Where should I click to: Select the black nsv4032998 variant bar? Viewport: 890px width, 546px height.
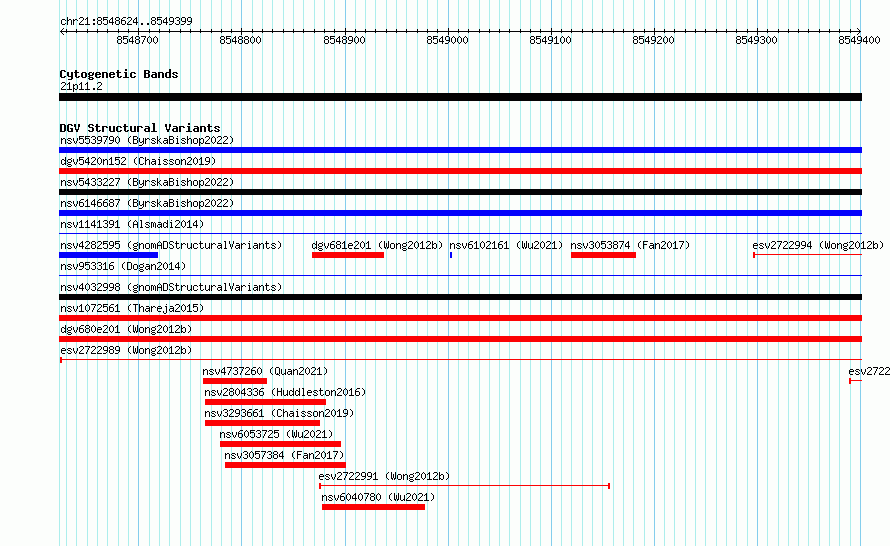[x=460, y=297]
